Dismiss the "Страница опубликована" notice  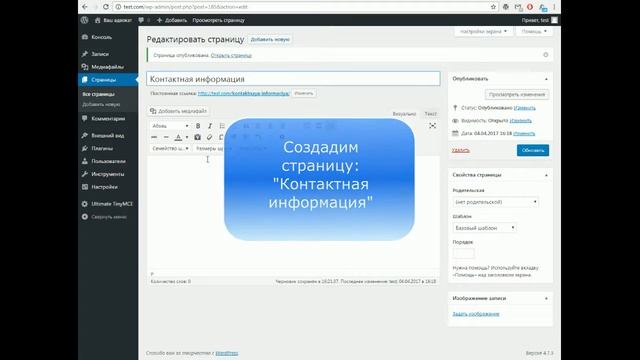[x=546, y=55]
